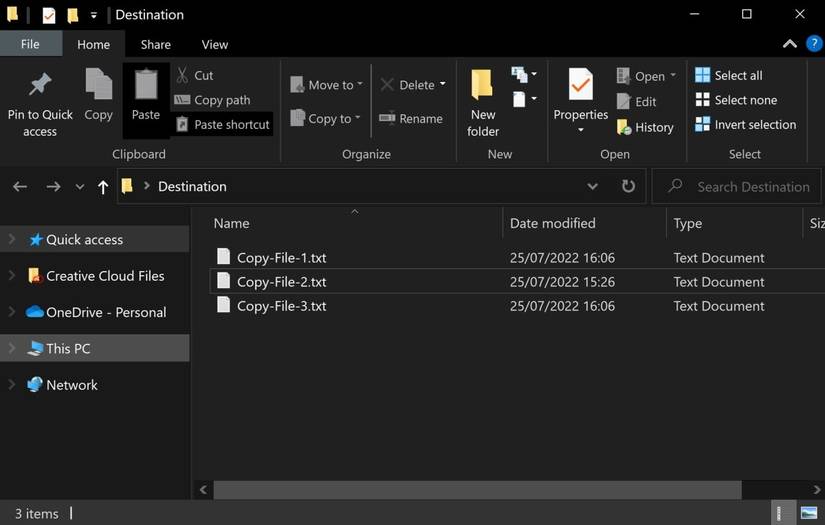Click the Edit command in Open group

pyautogui.click(x=637, y=102)
